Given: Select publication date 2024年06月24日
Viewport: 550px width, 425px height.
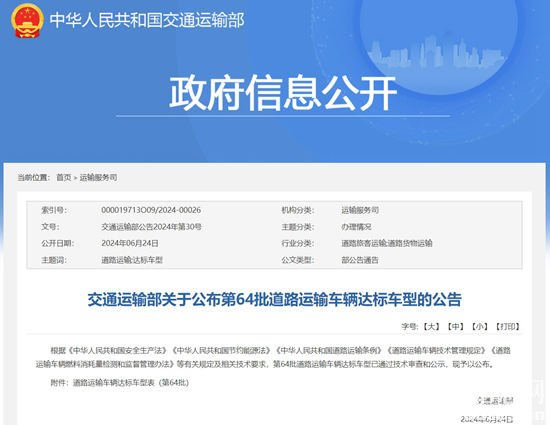Looking at the screenshot, I should click(130, 243).
